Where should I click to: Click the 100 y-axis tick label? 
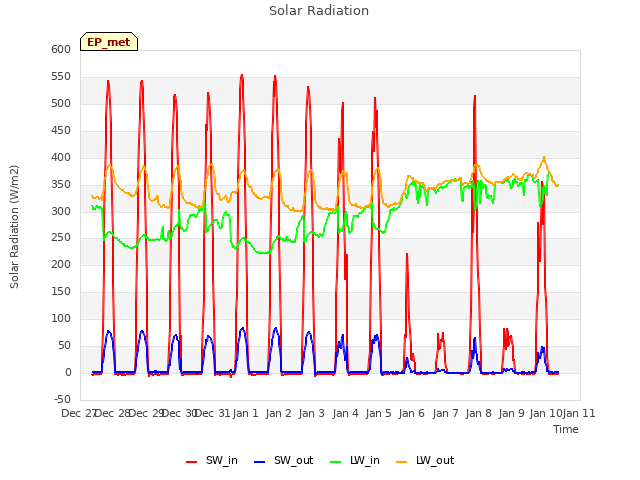coord(61,318)
